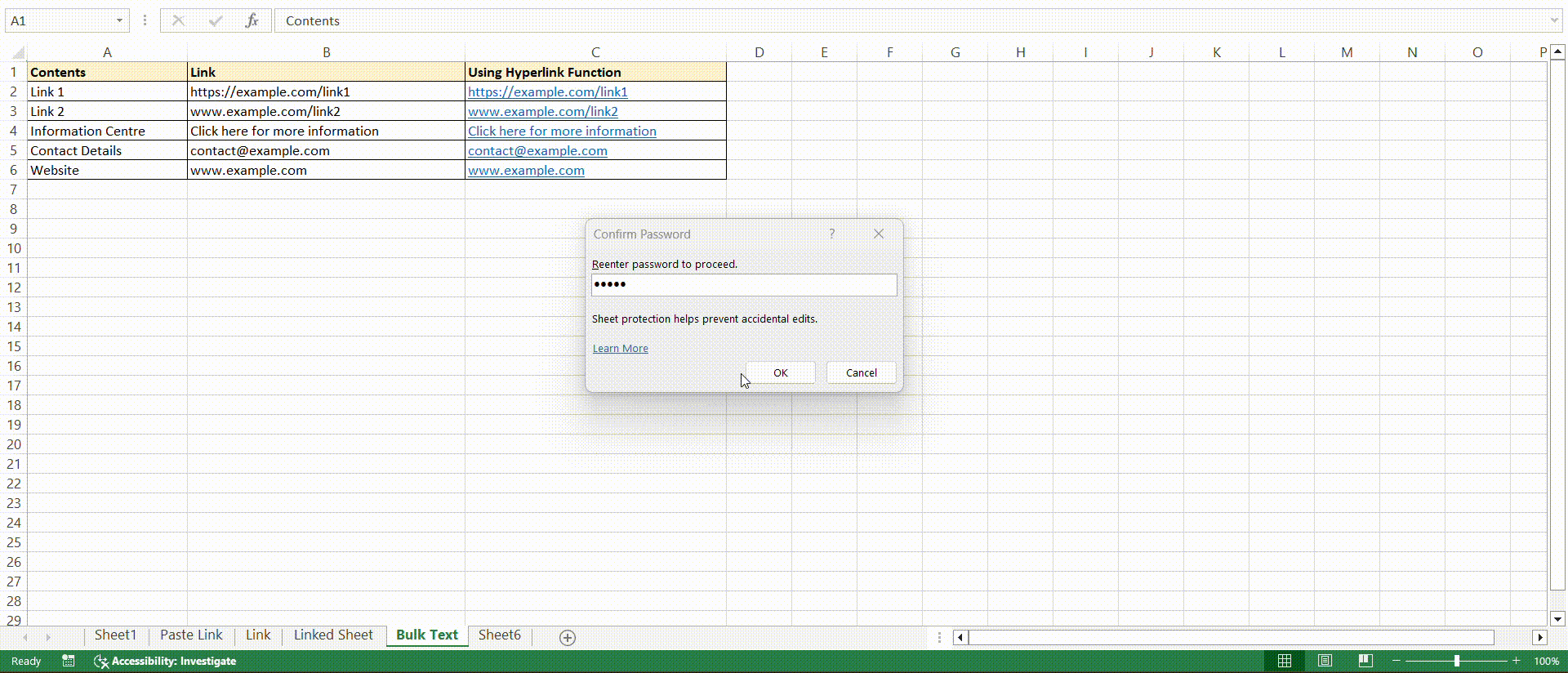The width and height of the screenshot is (1568, 673).
Task: Open Insert Function fx icon
Action: tap(252, 20)
